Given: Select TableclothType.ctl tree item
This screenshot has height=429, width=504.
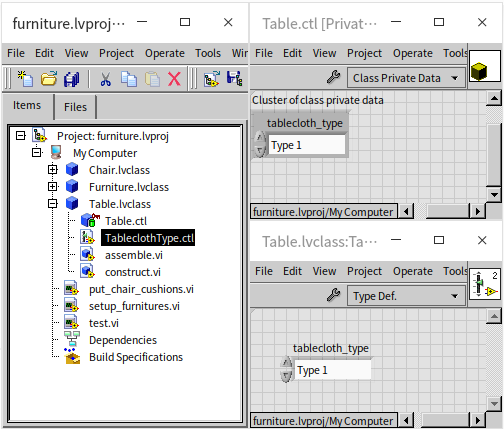Looking at the screenshot, I should pos(148,238).
